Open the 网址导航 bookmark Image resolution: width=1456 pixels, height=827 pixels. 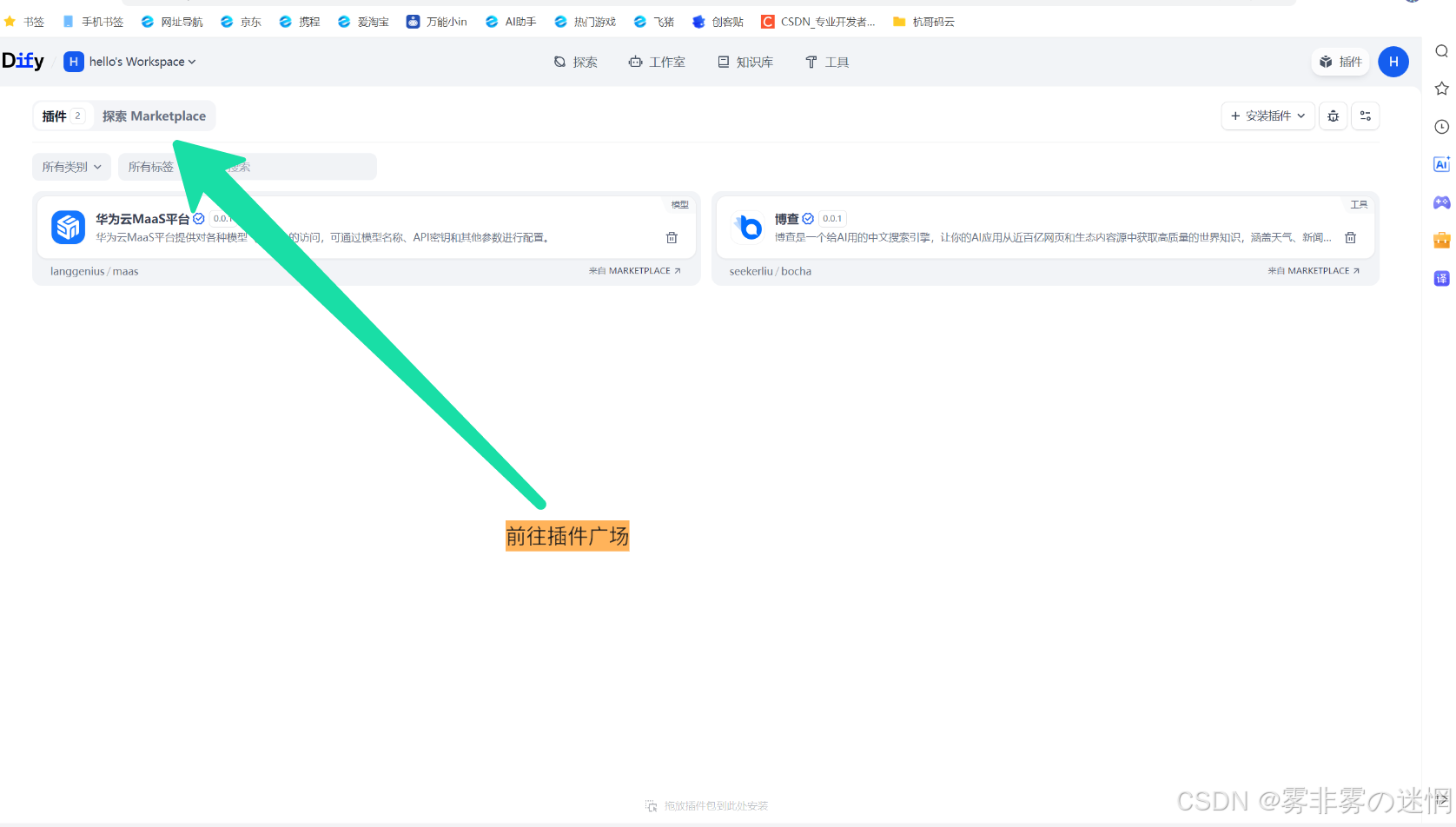tap(172, 22)
